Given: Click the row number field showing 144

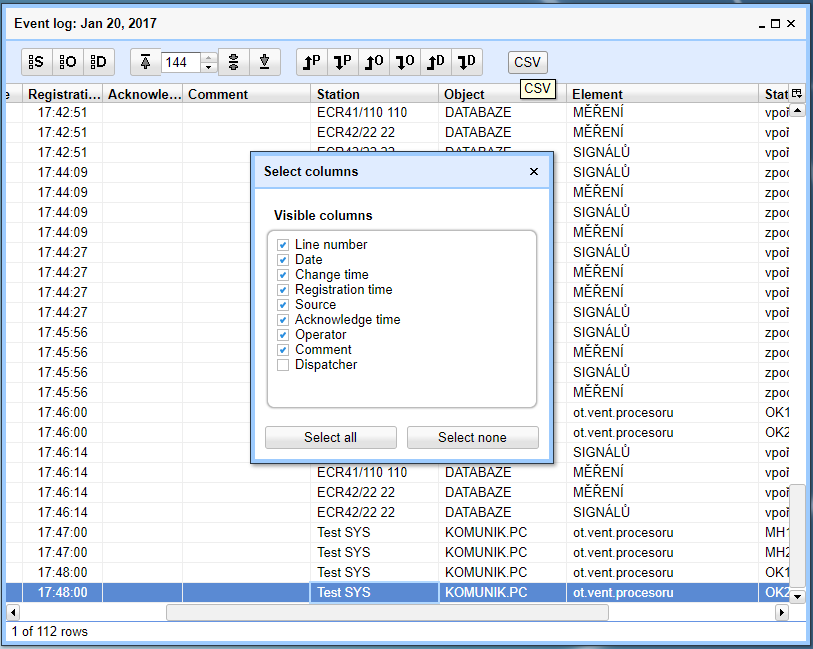Looking at the screenshot, I should (x=180, y=62).
